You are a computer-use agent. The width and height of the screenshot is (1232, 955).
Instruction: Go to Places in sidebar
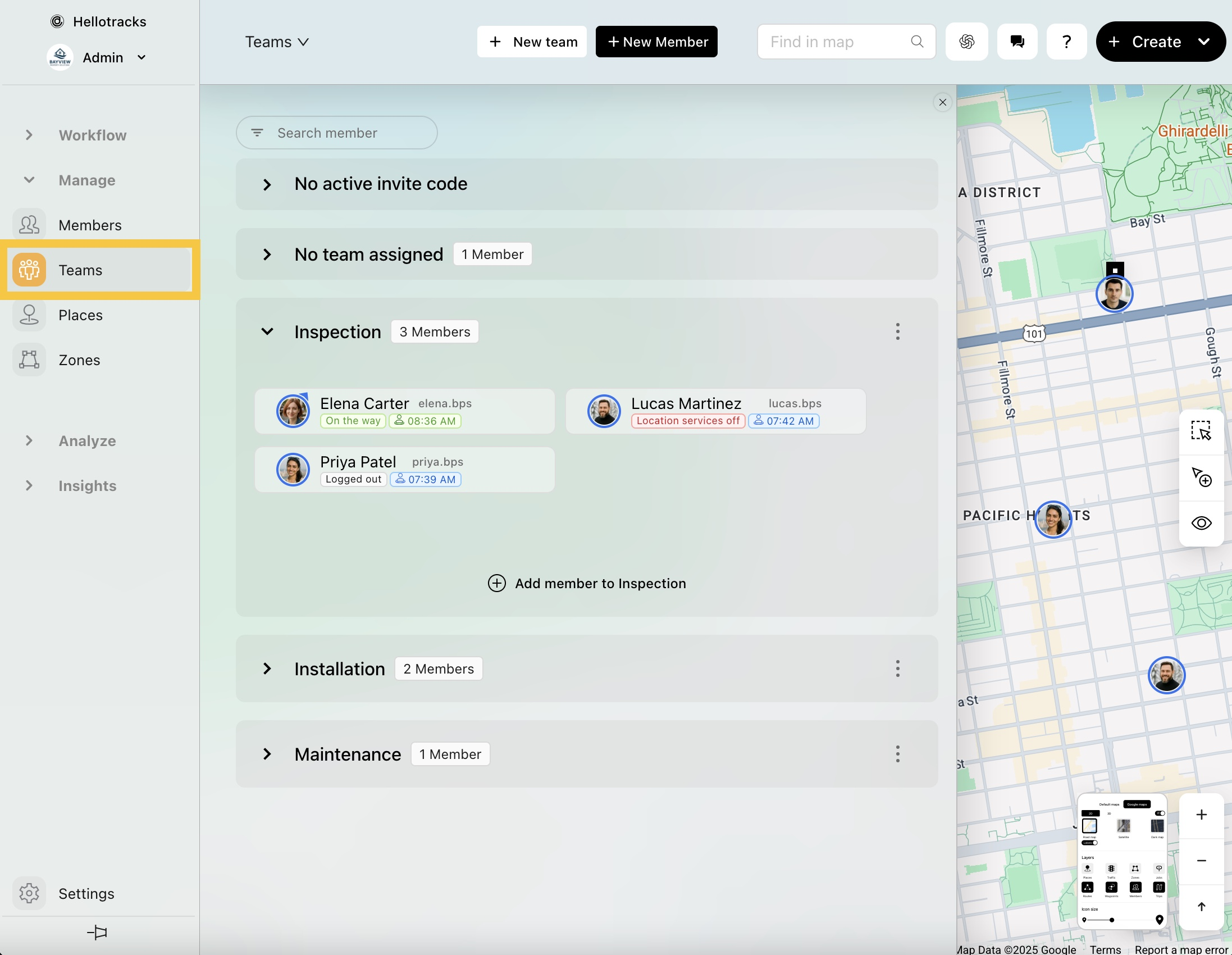pos(80,315)
